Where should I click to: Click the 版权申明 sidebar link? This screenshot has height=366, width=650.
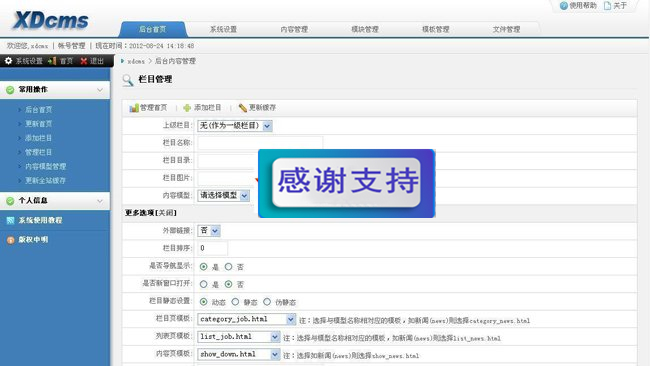click(x=33, y=240)
